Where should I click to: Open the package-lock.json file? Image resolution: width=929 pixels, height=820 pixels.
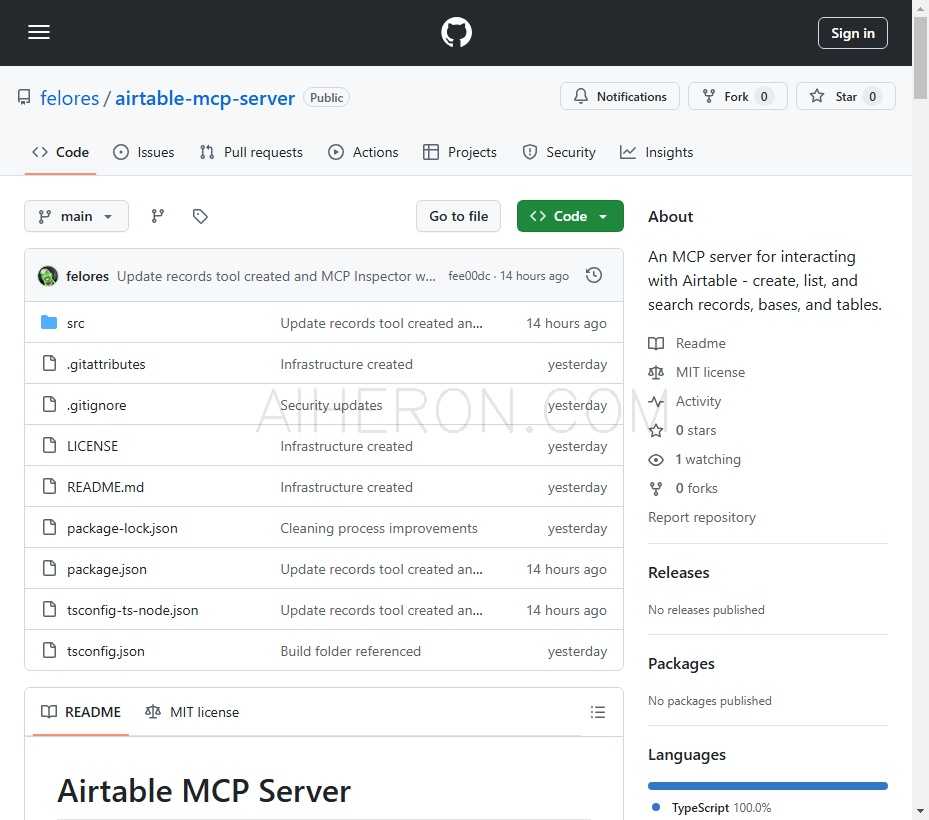tap(122, 528)
